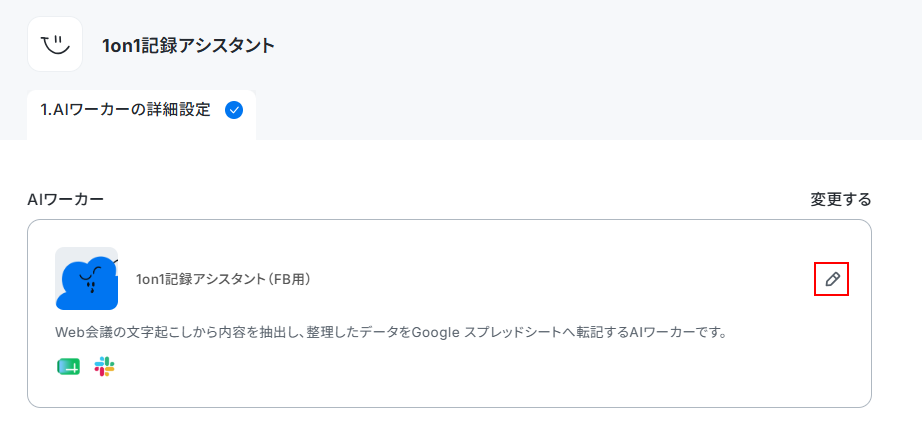
Task: Click the Web会議 description text in the card
Action: pos(392,333)
